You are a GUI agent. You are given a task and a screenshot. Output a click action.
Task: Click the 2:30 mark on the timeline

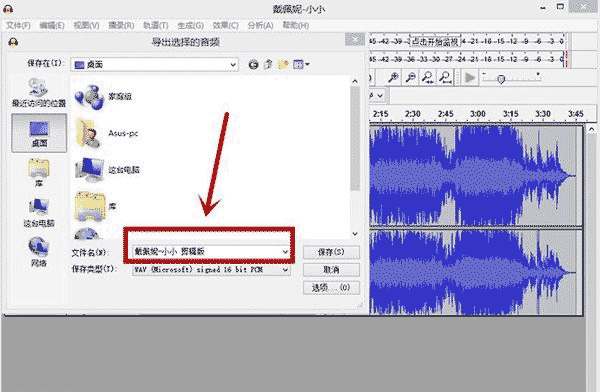coord(412,114)
